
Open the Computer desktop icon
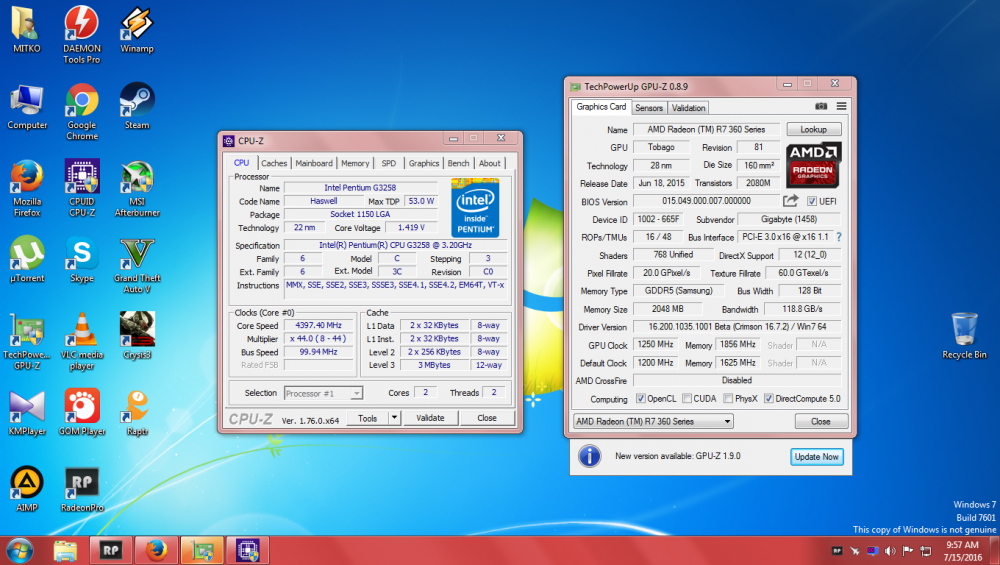point(27,106)
